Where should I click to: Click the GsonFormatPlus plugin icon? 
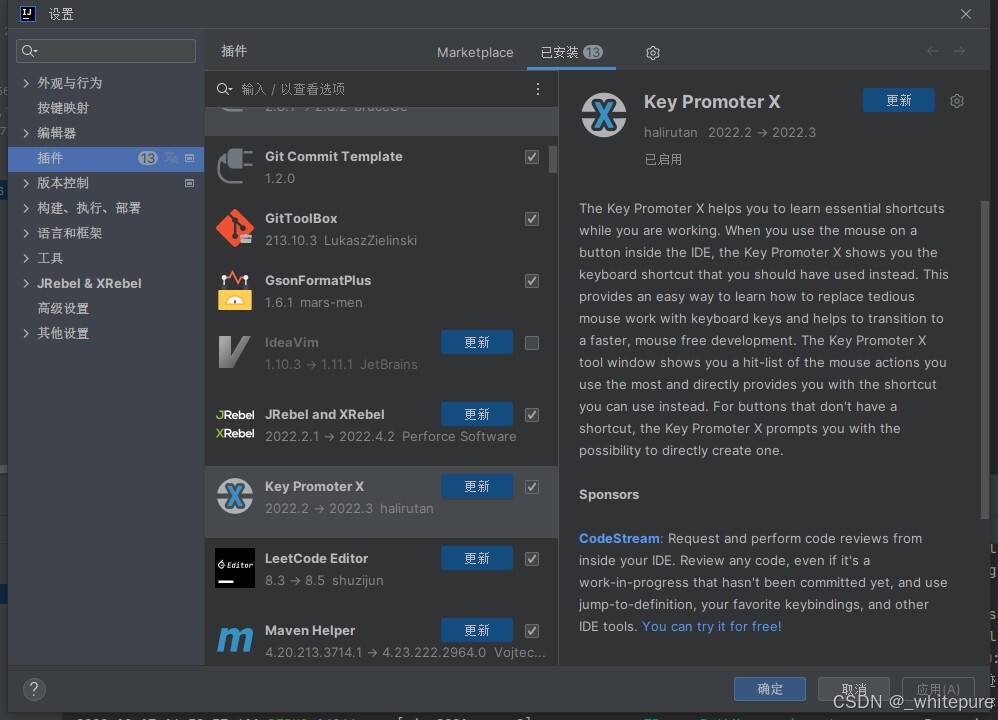[235, 290]
